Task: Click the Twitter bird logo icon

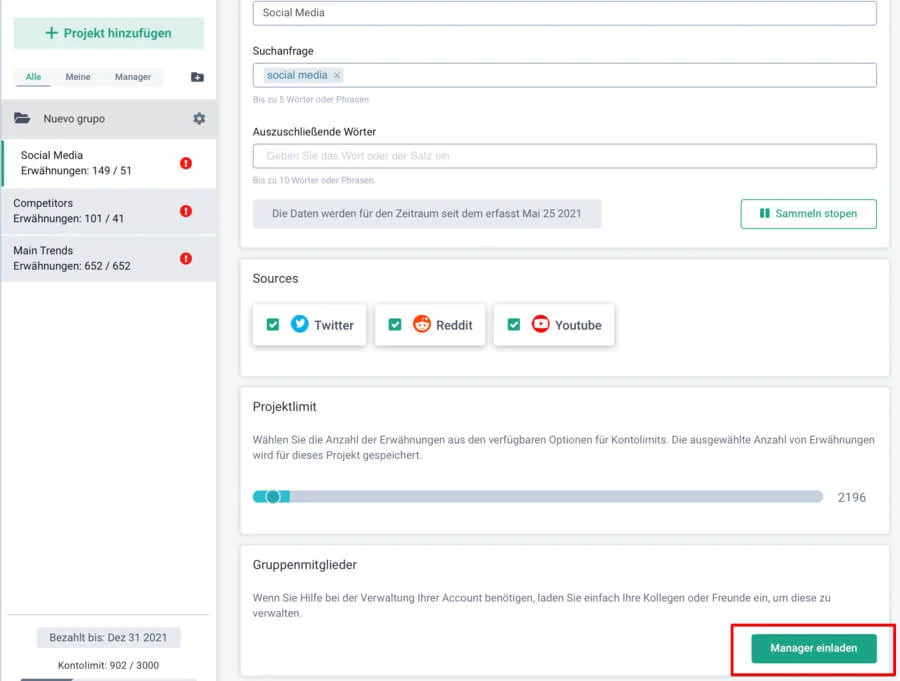Action: (299, 324)
